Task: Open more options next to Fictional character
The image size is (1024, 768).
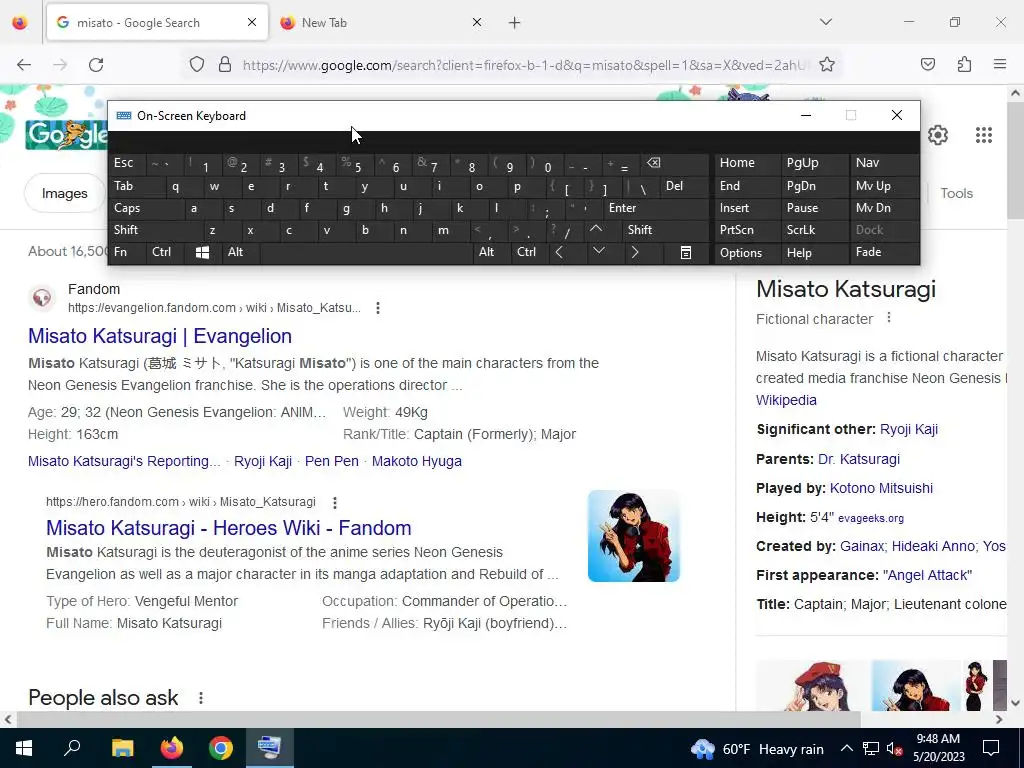Action: point(888,318)
